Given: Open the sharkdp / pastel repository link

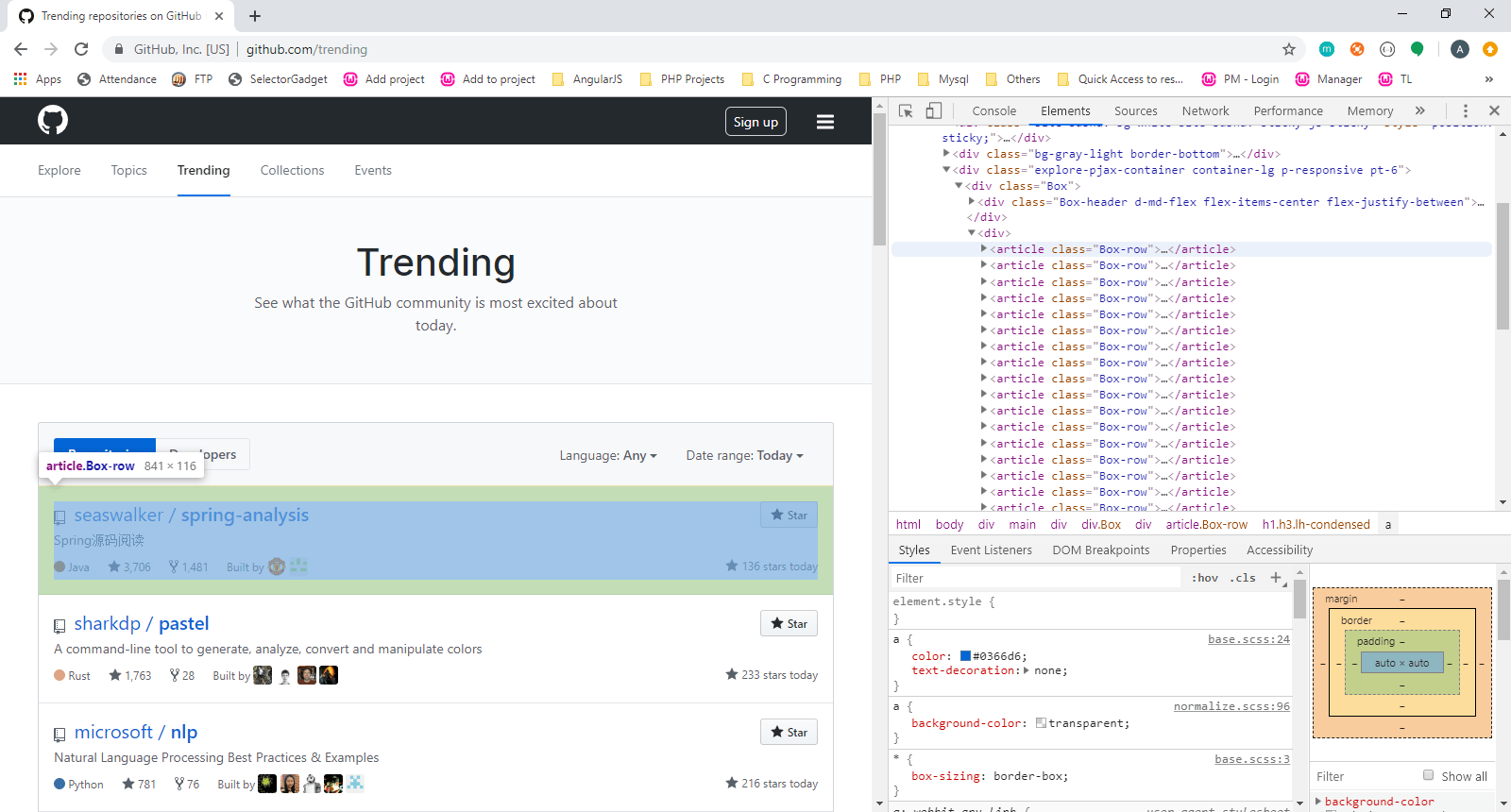Looking at the screenshot, I should (x=142, y=623).
